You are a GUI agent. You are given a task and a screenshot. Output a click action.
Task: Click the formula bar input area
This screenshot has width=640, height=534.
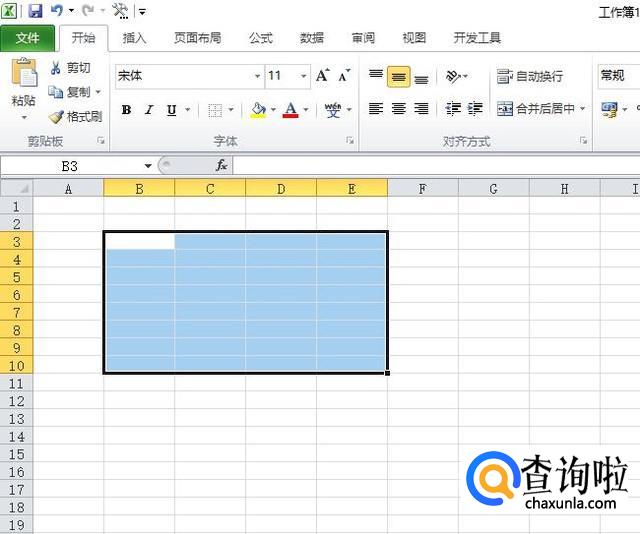pyautogui.click(x=437, y=166)
